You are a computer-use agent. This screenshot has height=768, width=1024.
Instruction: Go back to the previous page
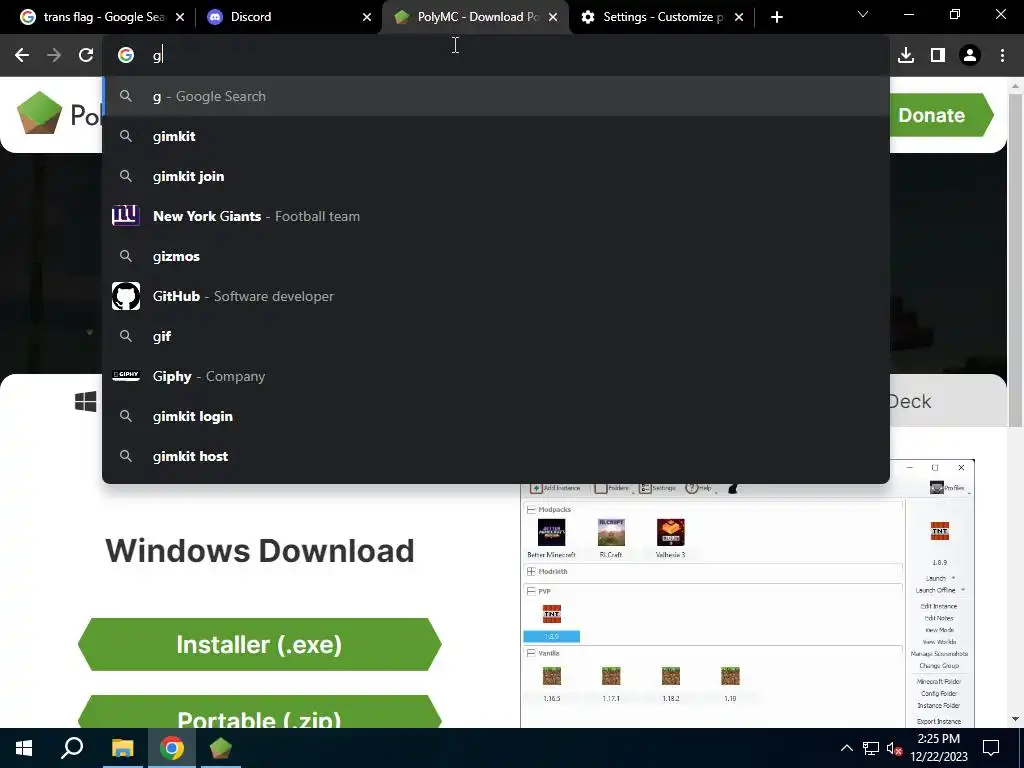22,56
